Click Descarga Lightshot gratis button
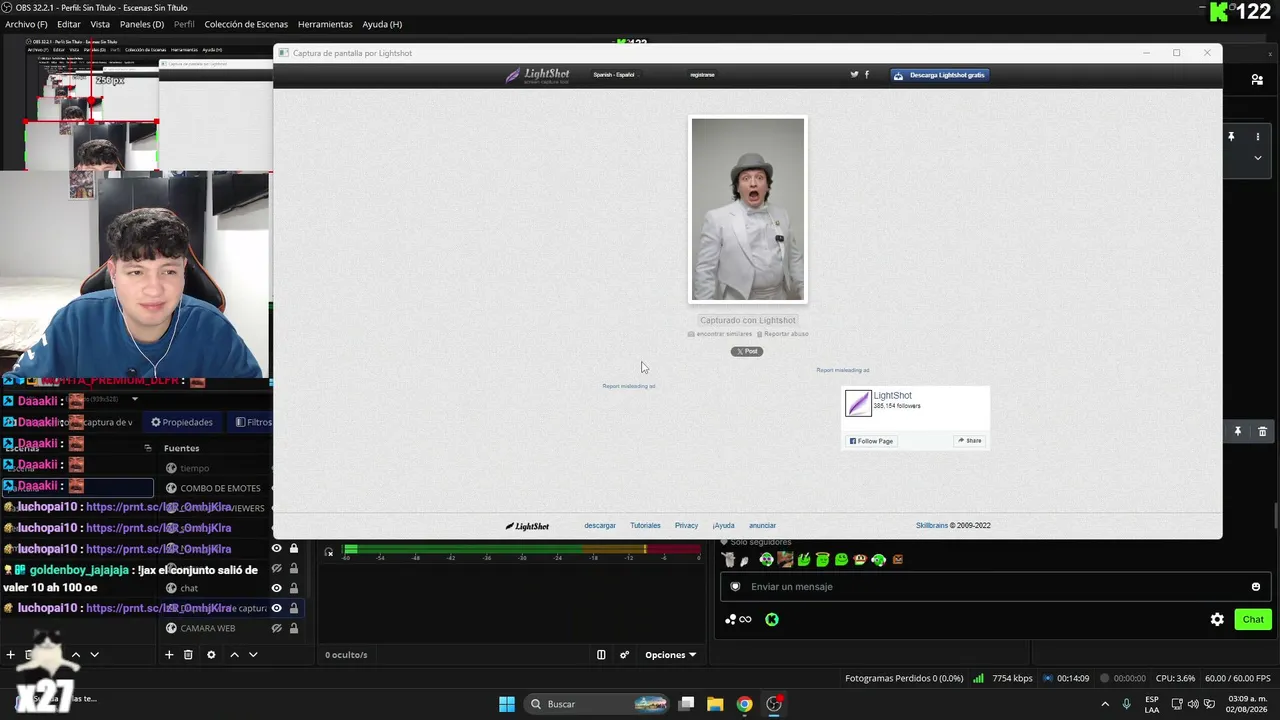The width and height of the screenshot is (1280, 720). coord(940,75)
